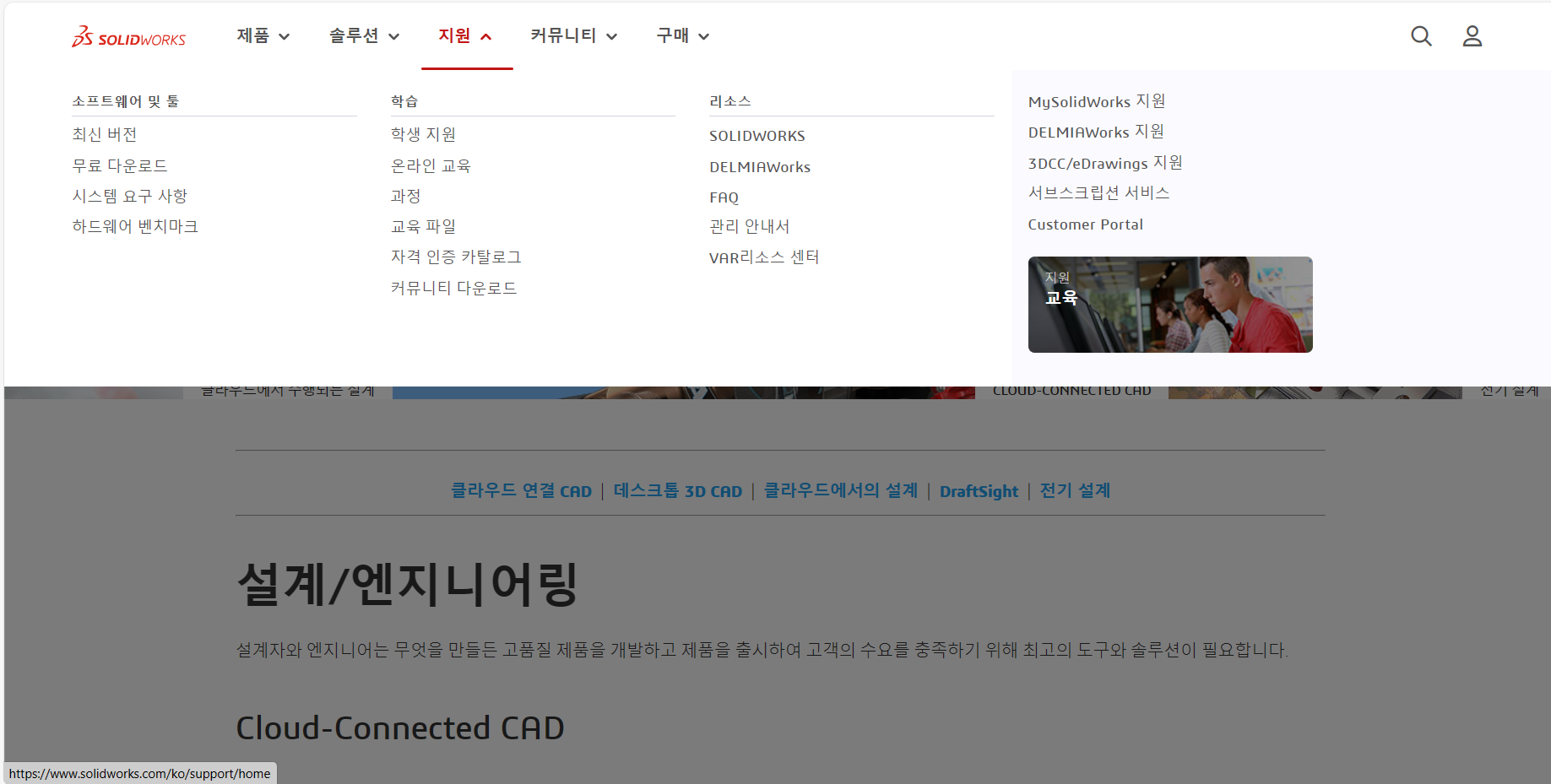Open MySolidWorks 지원 link

pos(1097,101)
